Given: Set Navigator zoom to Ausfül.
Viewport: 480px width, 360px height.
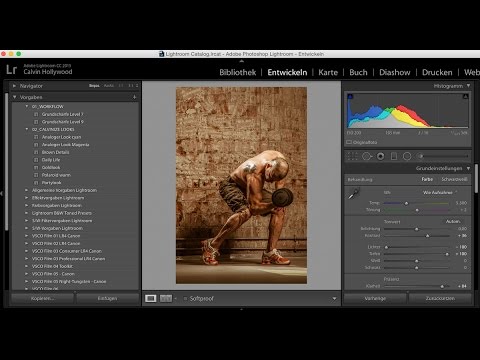Looking at the screenshot, I should 109,86.
